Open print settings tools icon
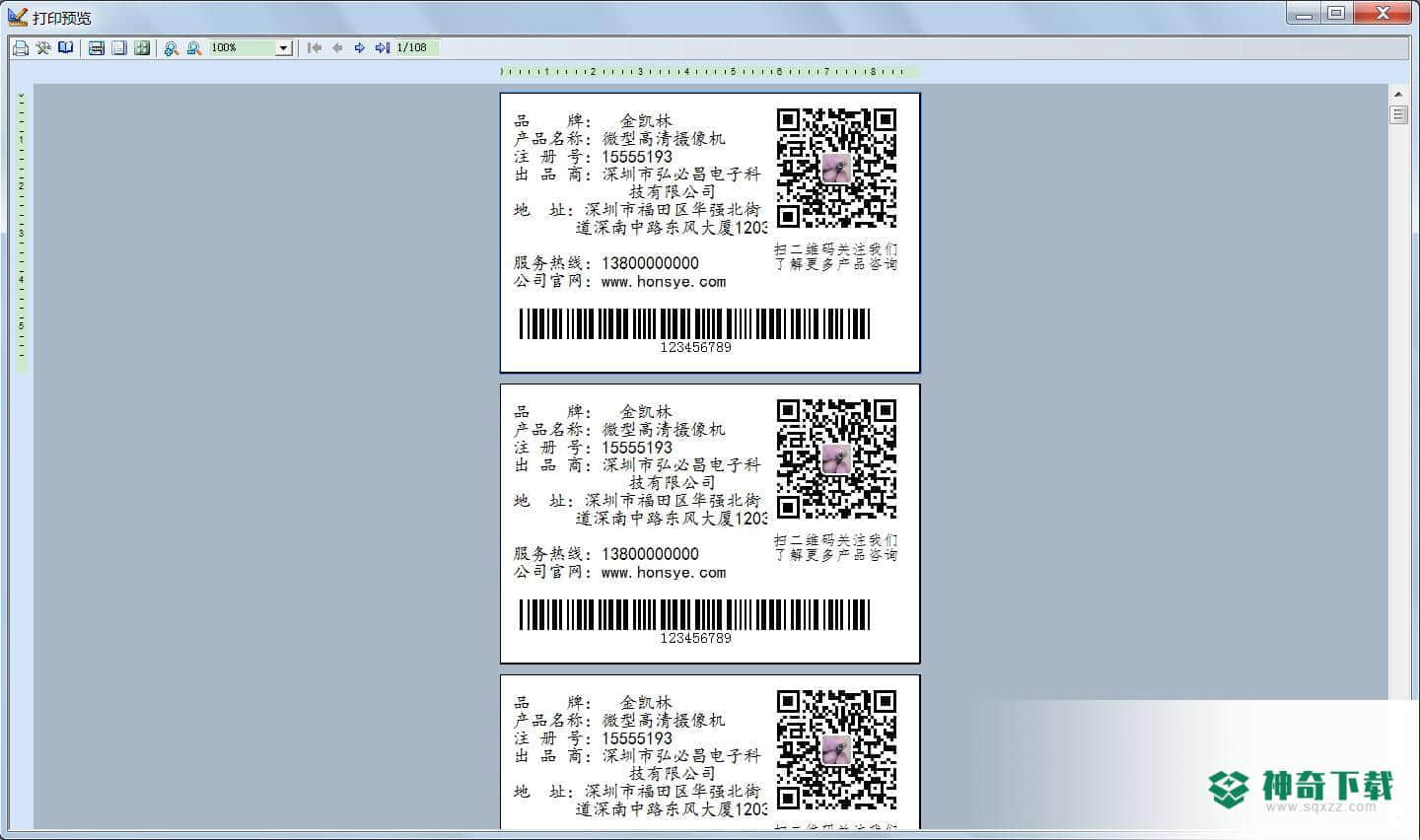This screenshot has width=1420, height=840. 43,47
